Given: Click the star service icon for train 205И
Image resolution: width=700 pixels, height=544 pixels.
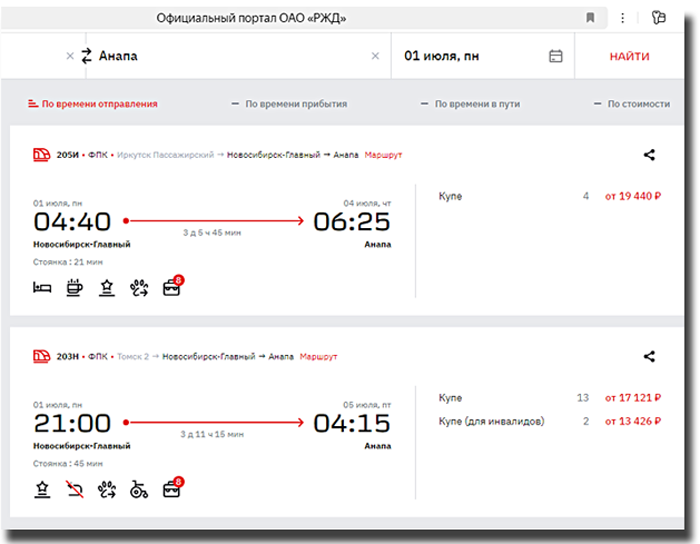Looking at the screenshot, I should pyautogui.click(x=107, y=288).
